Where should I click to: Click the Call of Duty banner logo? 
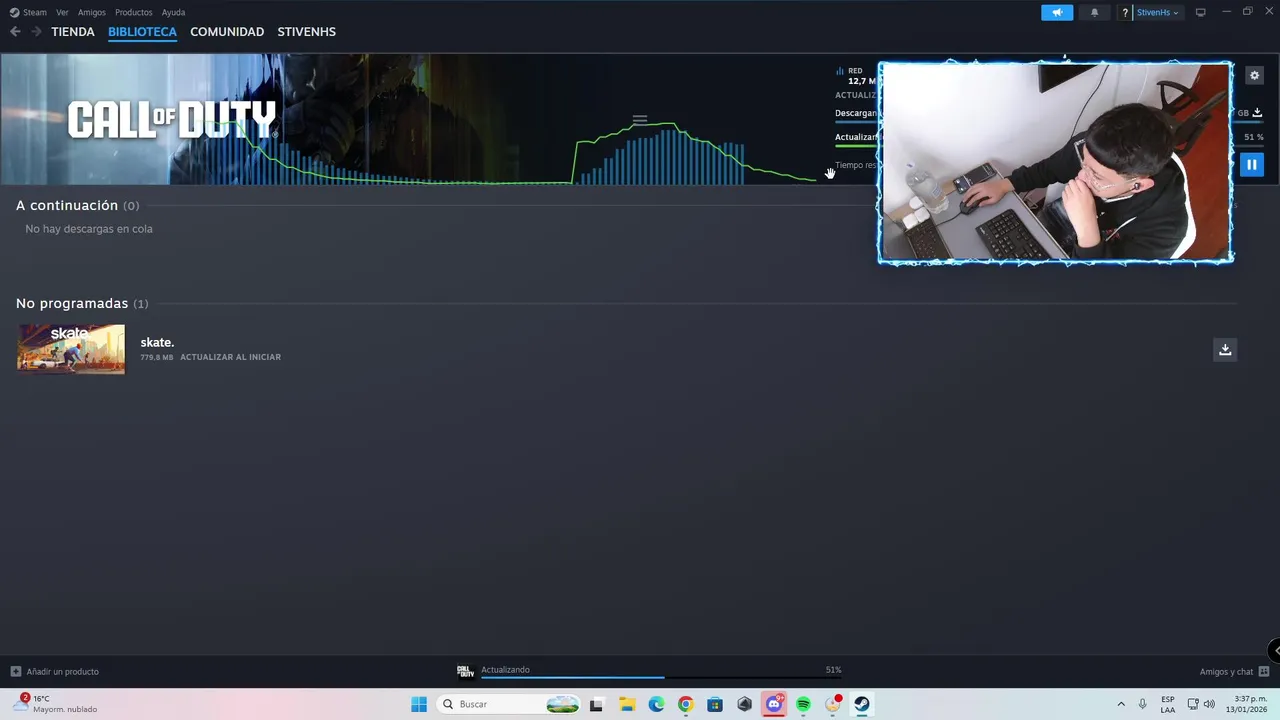coord(171,120)
